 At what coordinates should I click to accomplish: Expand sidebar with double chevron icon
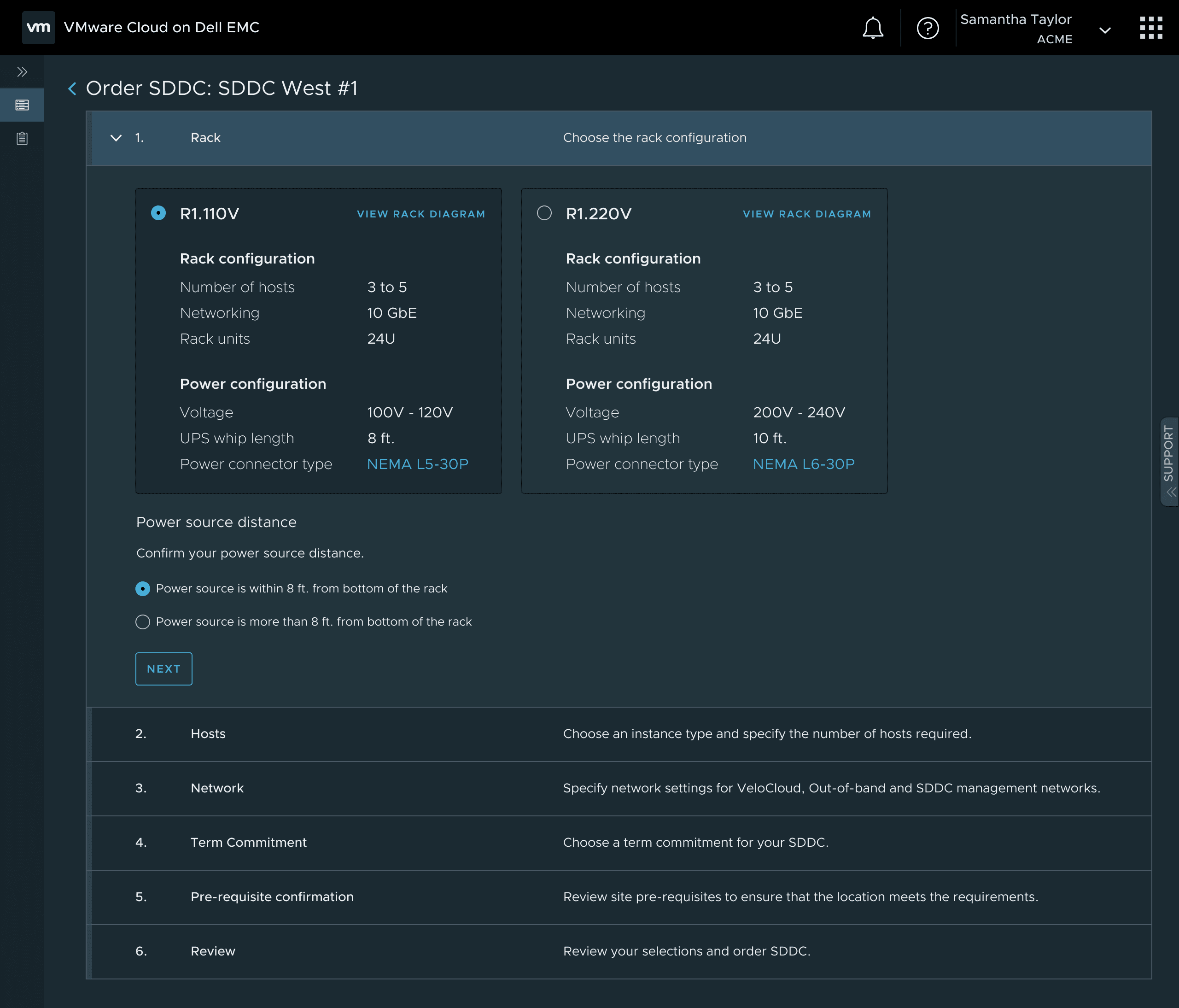click(22, 72)
